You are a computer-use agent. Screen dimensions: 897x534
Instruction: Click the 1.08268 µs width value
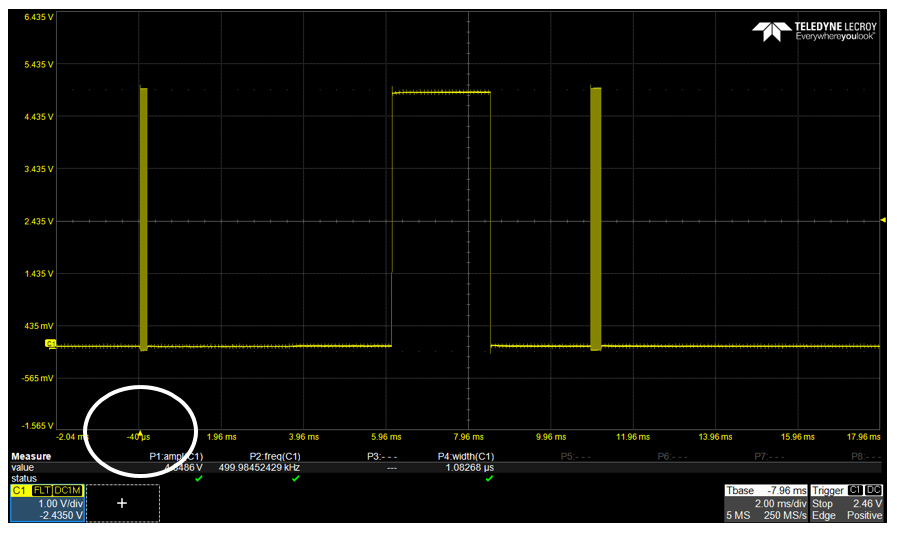[470, 468]
